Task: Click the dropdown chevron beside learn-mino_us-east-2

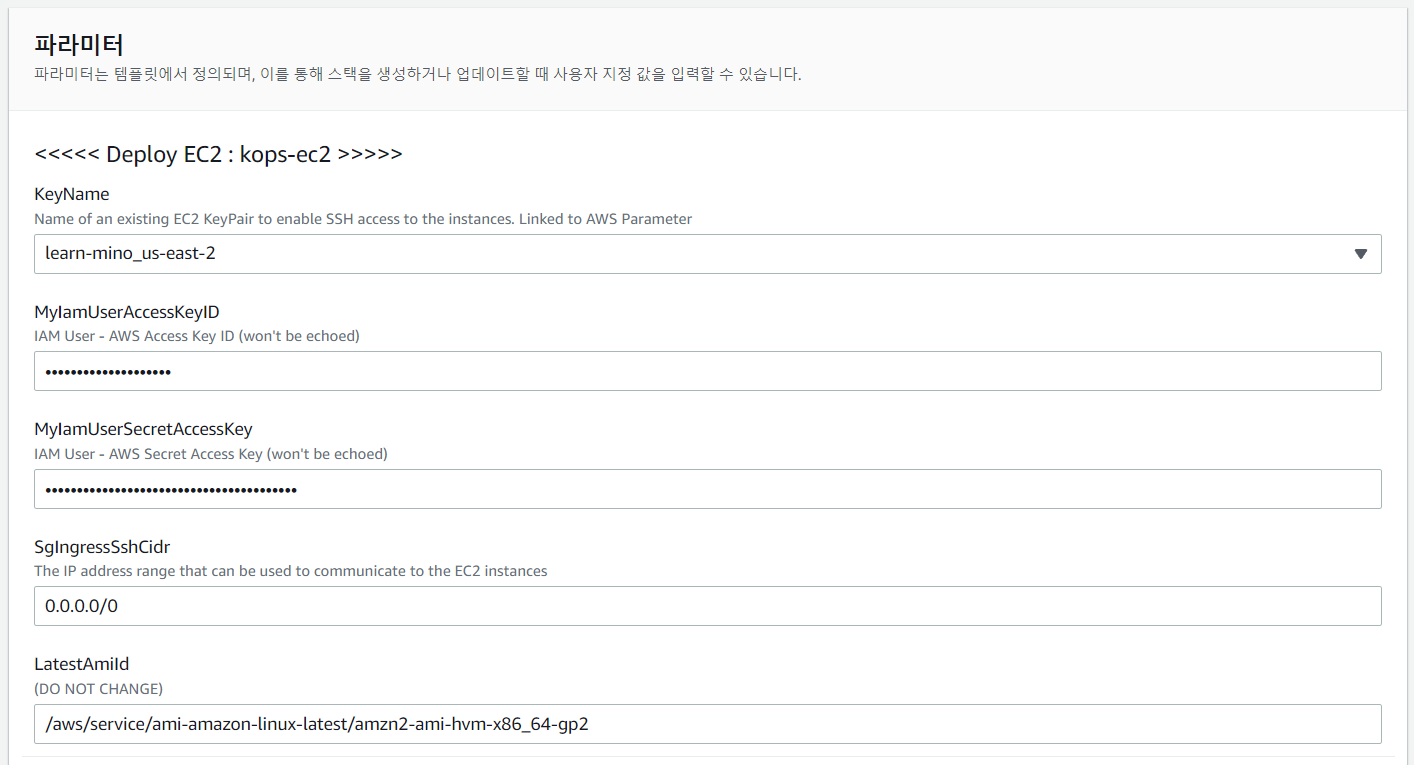Action: coord(1360,253)
